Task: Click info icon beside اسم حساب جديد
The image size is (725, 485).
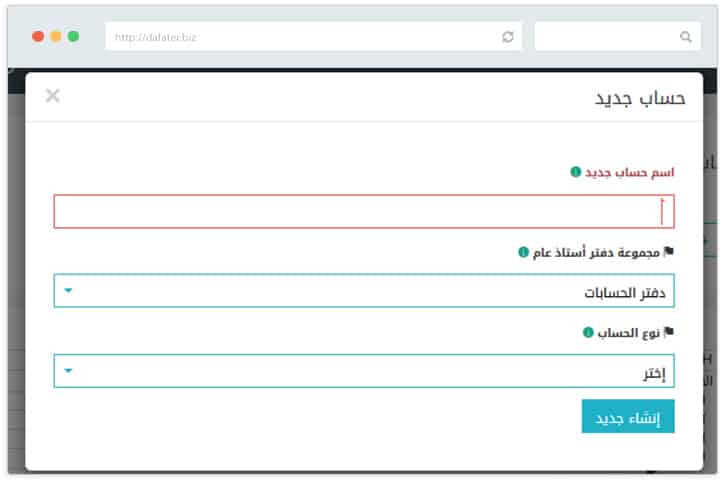Action: pyautogui.click(x=575, y=172)
